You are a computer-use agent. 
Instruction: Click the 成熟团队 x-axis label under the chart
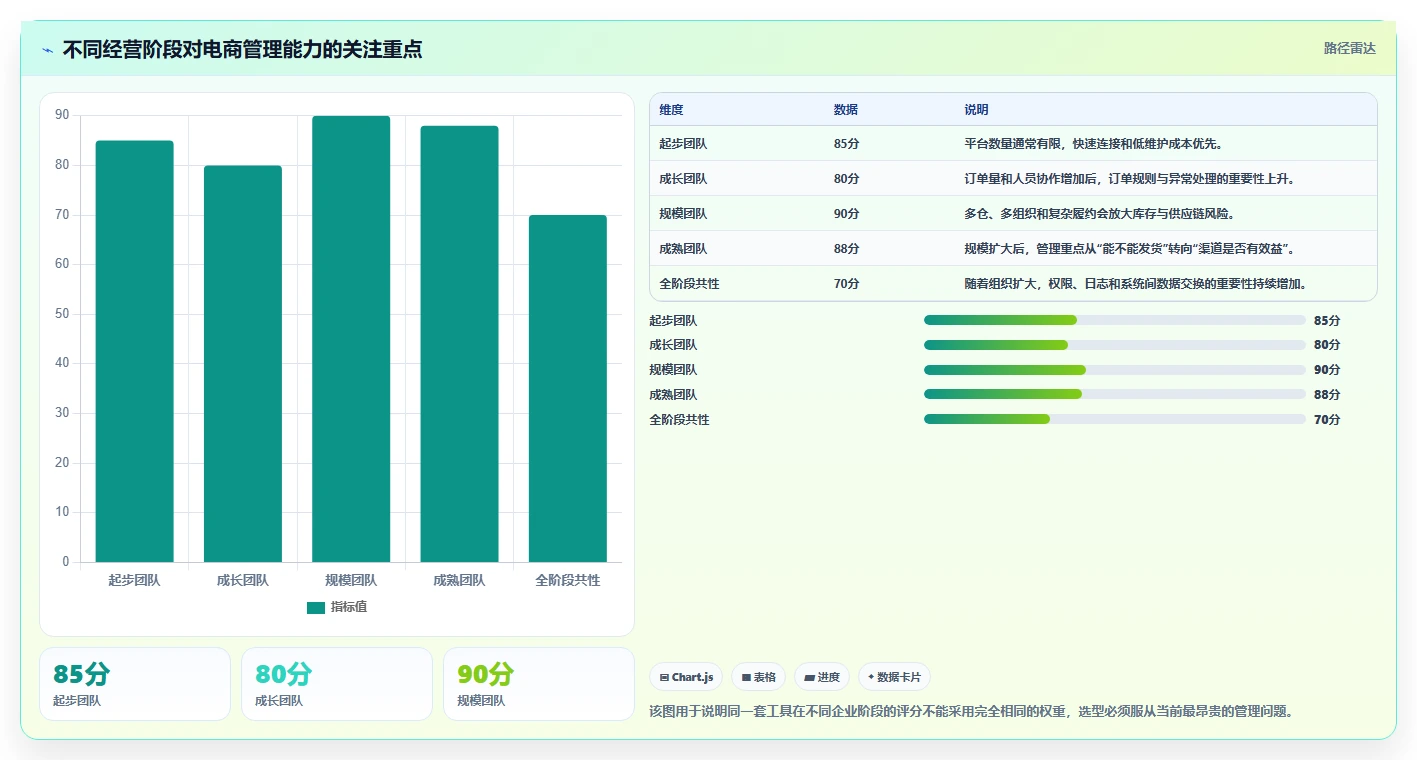pos(459,580)
